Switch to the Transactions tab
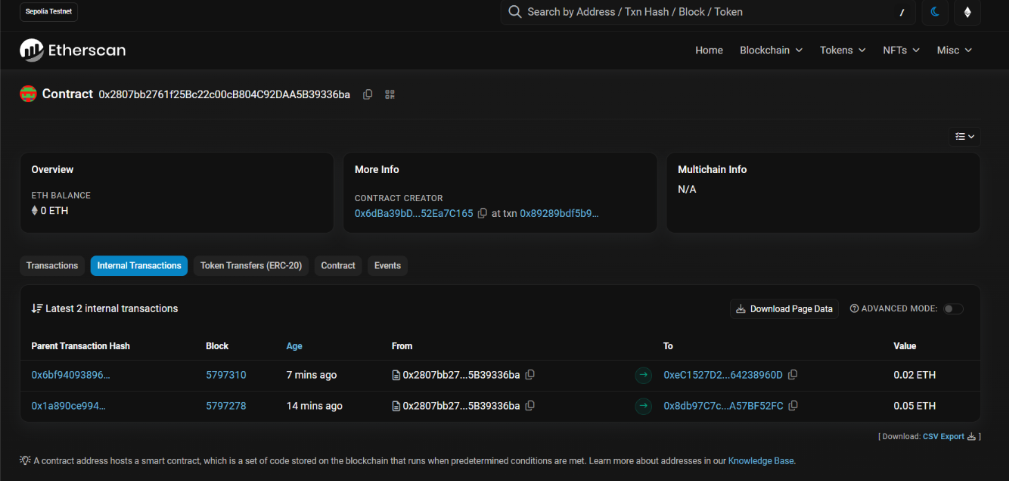 [52, 265]
